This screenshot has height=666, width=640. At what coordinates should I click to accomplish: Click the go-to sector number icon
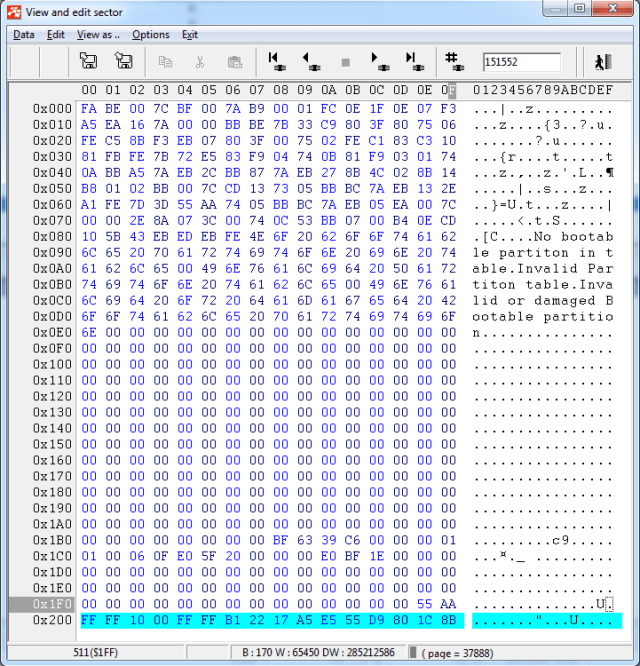[x=453, y=62]
